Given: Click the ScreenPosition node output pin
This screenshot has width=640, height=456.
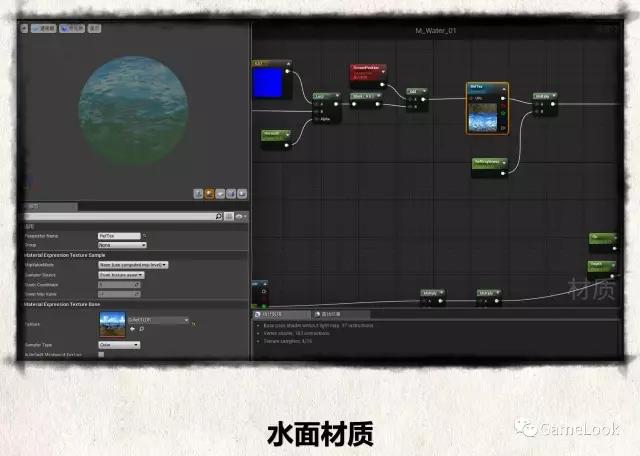Looking at the screenshot, I should coord(382,85).
